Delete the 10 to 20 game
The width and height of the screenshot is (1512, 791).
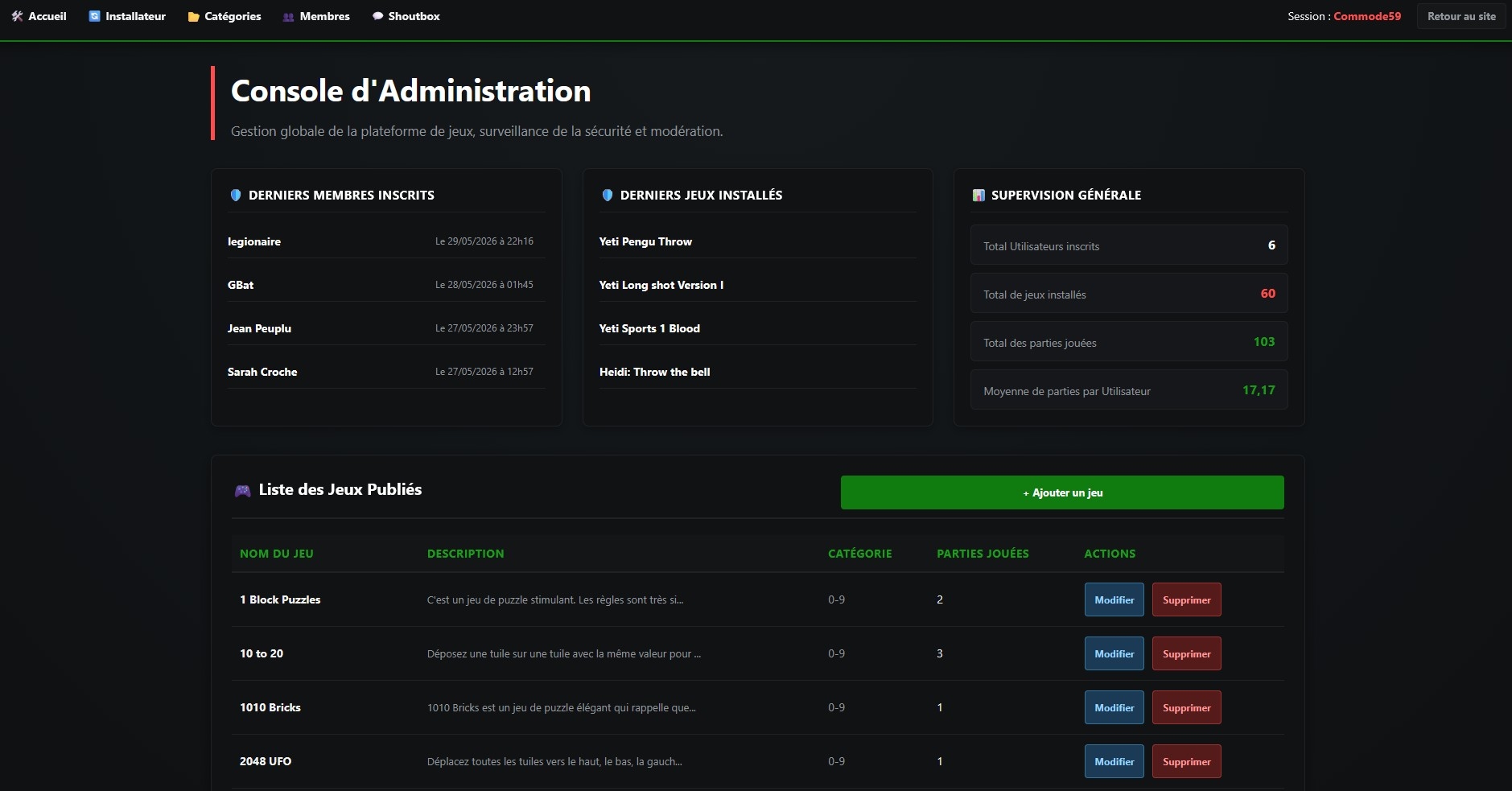[1187, 653]
